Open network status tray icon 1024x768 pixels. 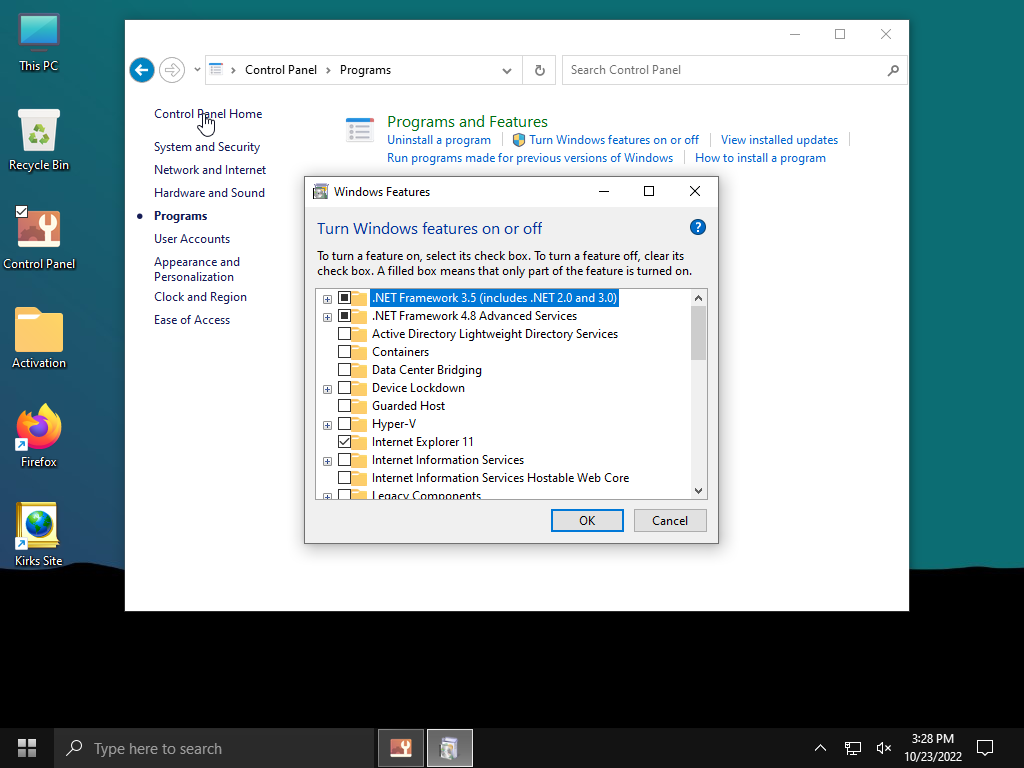(x=852, y=748)
